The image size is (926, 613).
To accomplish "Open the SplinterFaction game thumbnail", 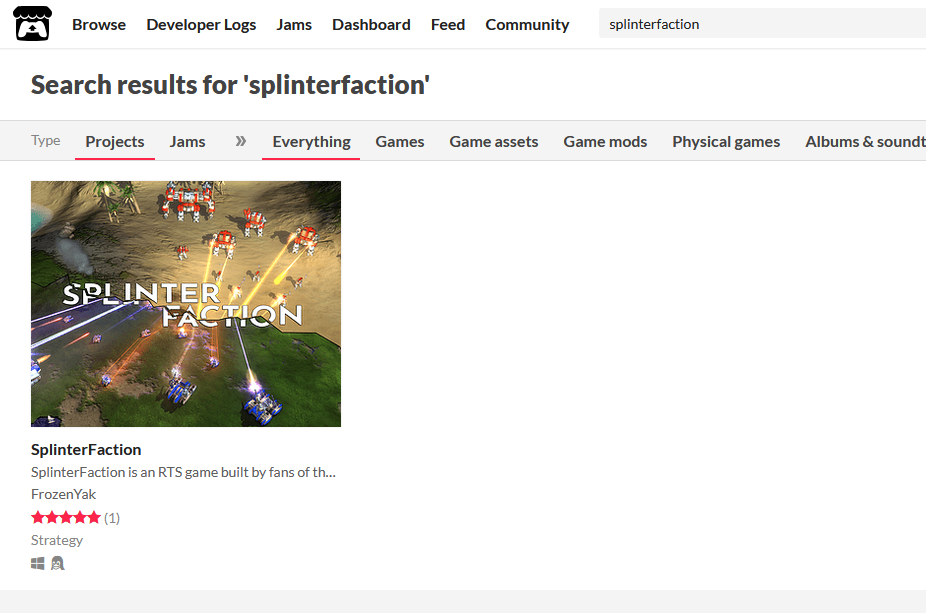I will point(186,304).
